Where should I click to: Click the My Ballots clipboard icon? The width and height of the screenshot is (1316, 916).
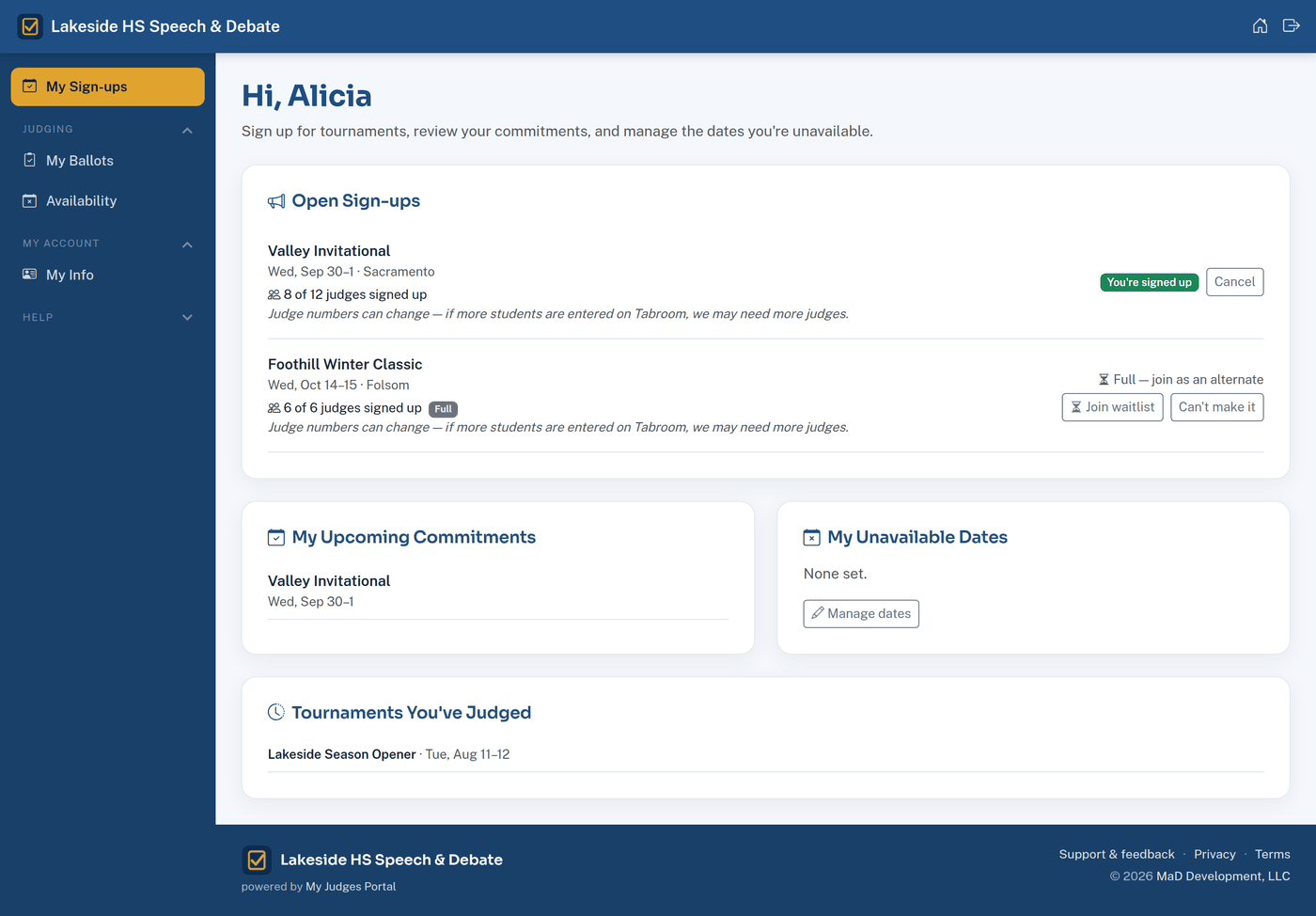tap(29, 160)
